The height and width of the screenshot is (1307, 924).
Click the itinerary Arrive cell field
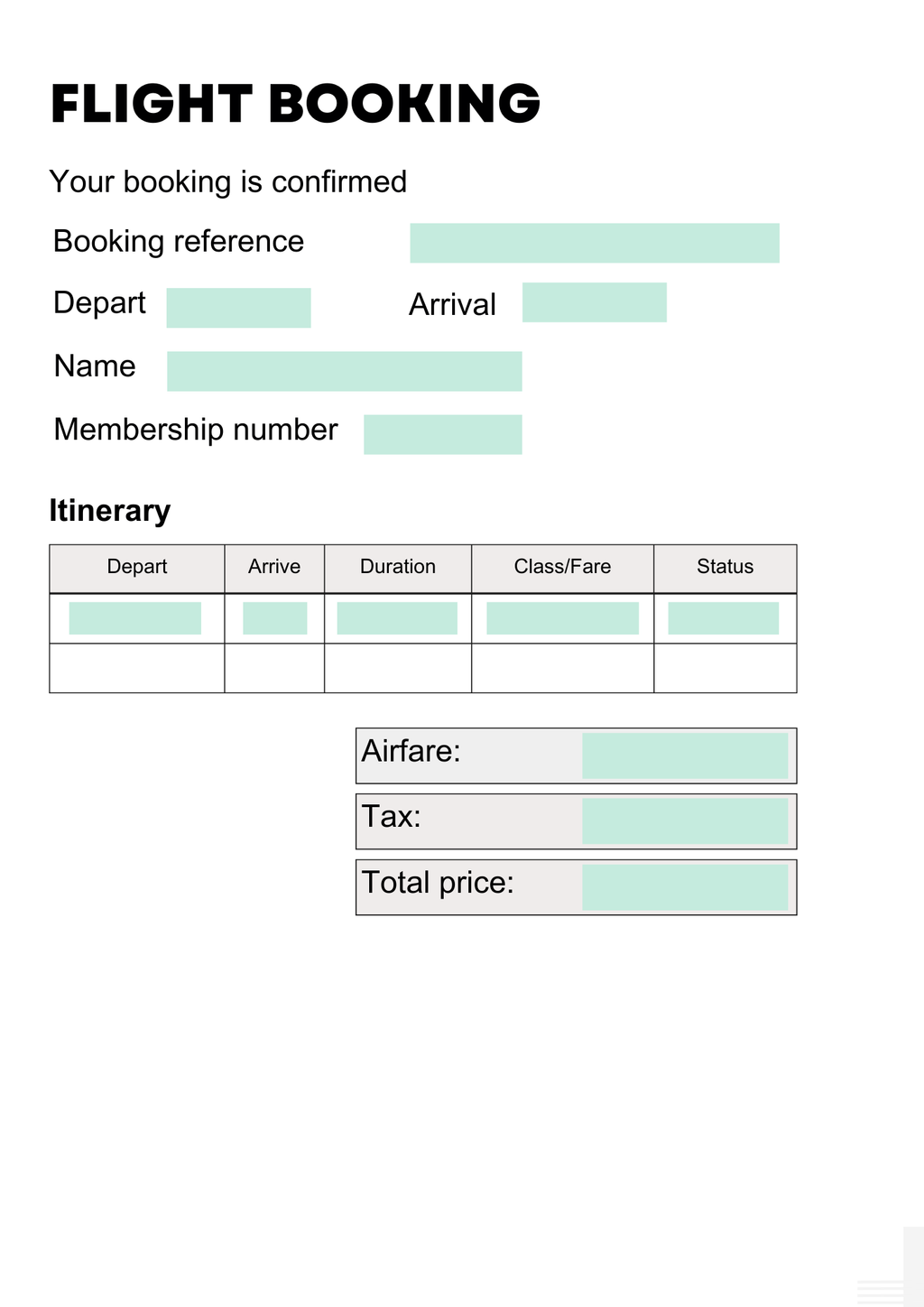coord(275,618)
